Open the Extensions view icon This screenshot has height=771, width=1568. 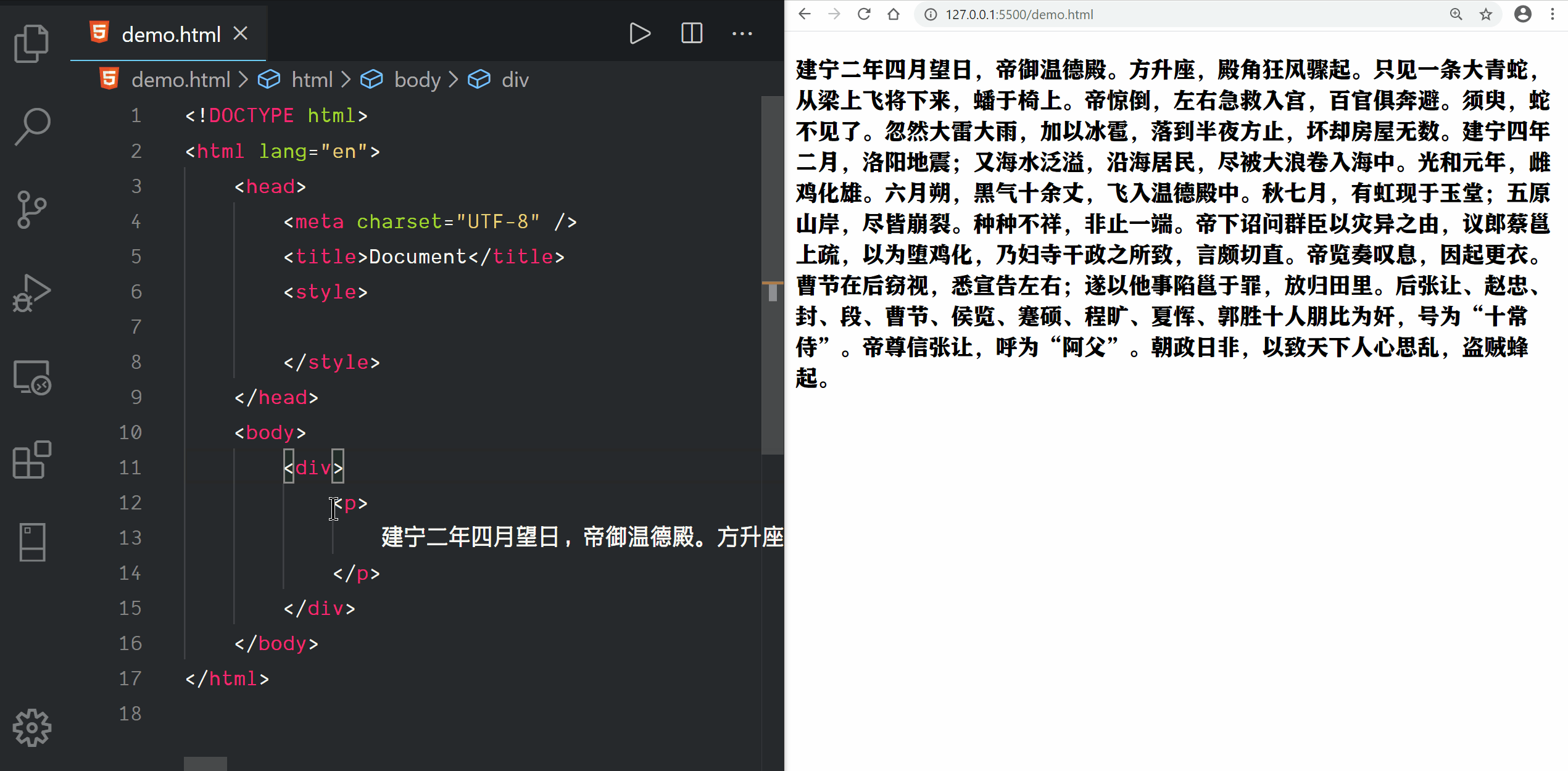tap(31, 460)
